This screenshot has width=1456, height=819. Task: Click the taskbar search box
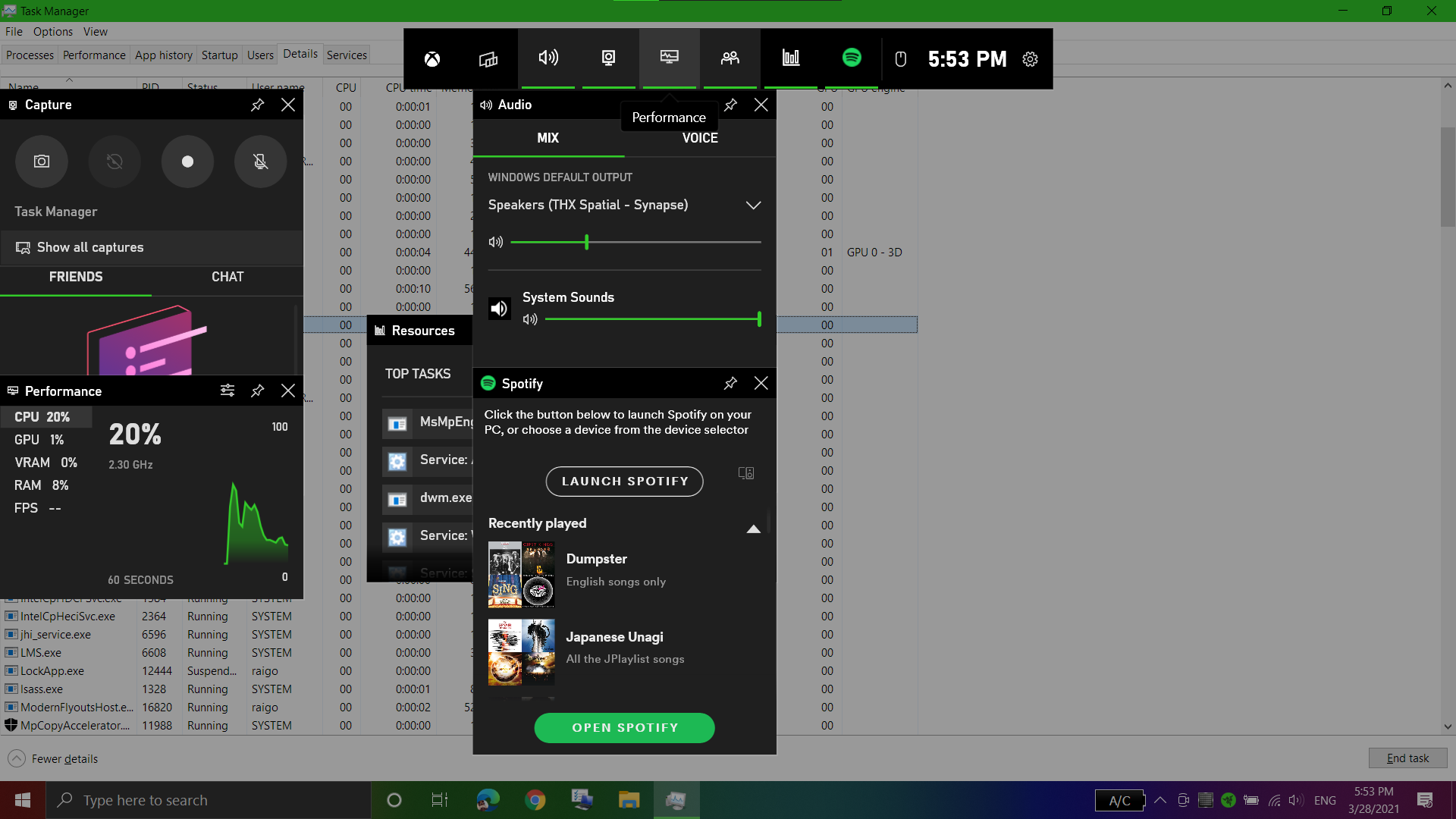pyautogui.click(x=209, y=800)
